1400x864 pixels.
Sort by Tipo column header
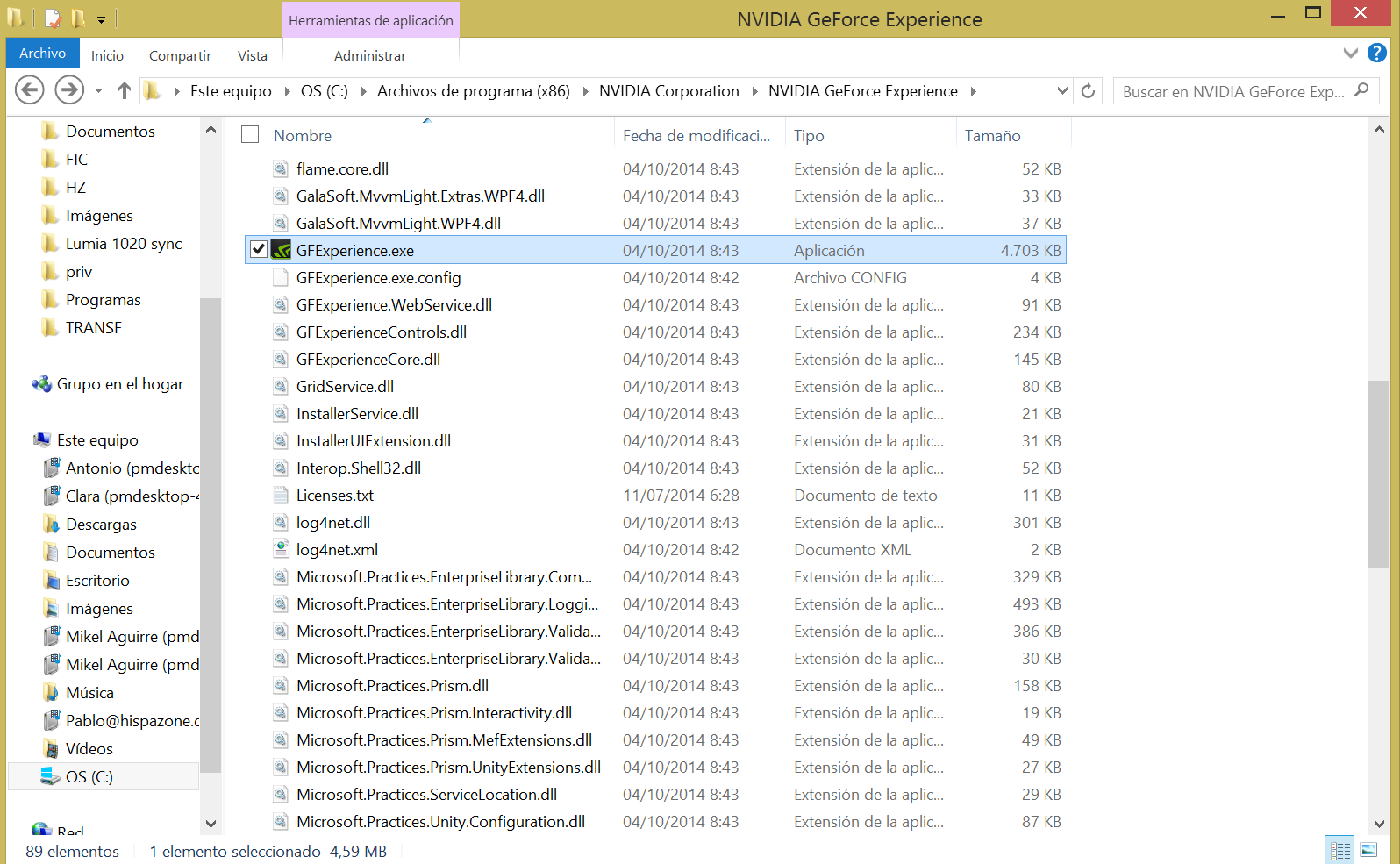(809, 136)
